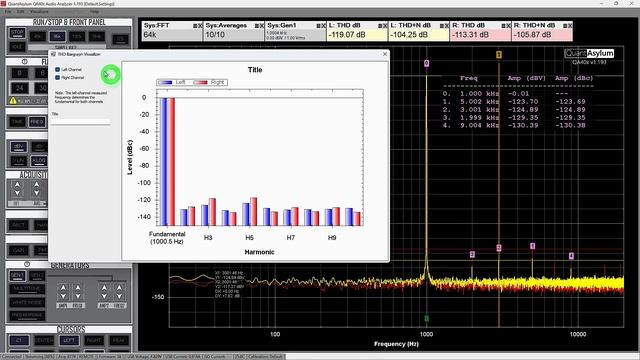Click marker 0 at the fundamental peak
Viewport: 640px width, 360px height.
[426, 63]
